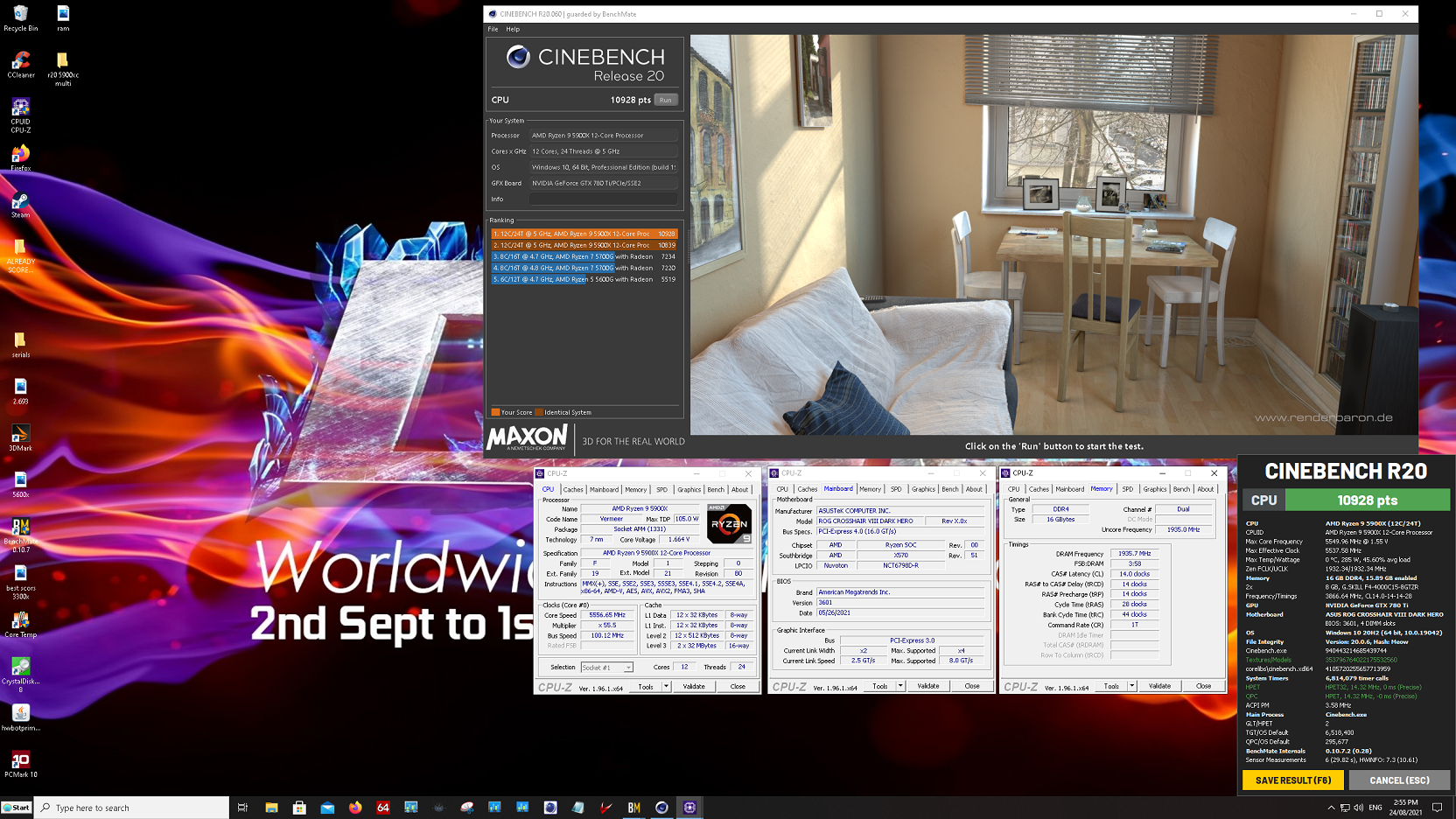Select the top ranking row scoring 10928

tap(584, 234)
